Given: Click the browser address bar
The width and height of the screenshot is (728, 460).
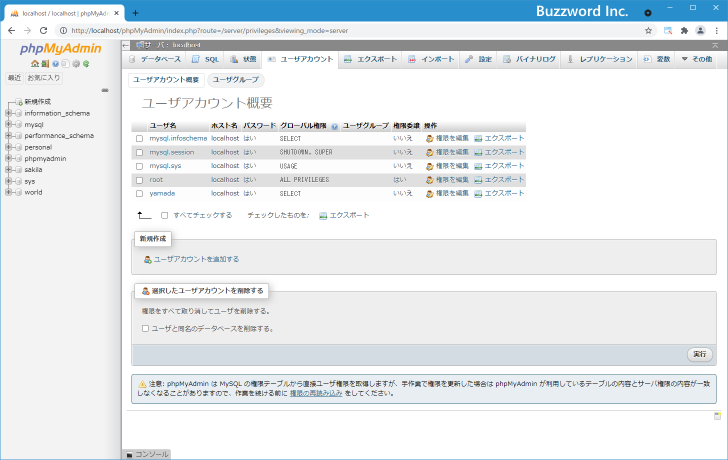Looking at the screenshot, I should (x=355, y=31).
